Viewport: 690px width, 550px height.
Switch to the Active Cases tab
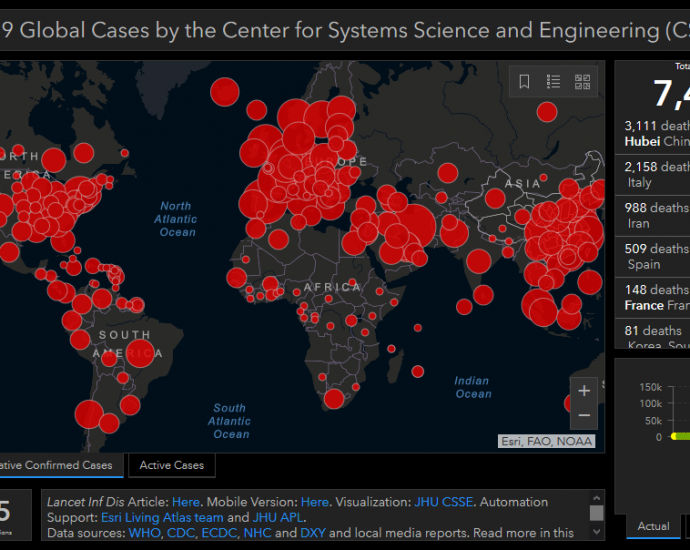(172, 465)
